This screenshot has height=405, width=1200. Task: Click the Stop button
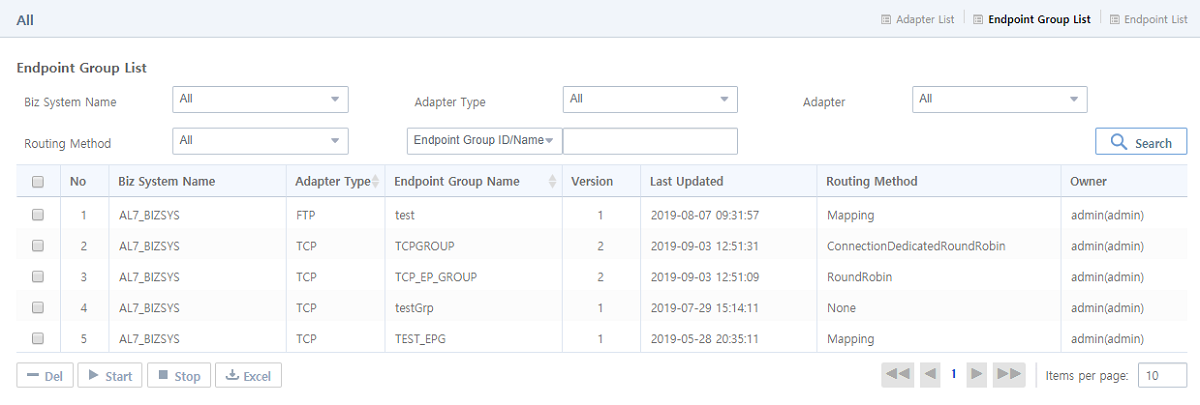click(x=179, y=376)
